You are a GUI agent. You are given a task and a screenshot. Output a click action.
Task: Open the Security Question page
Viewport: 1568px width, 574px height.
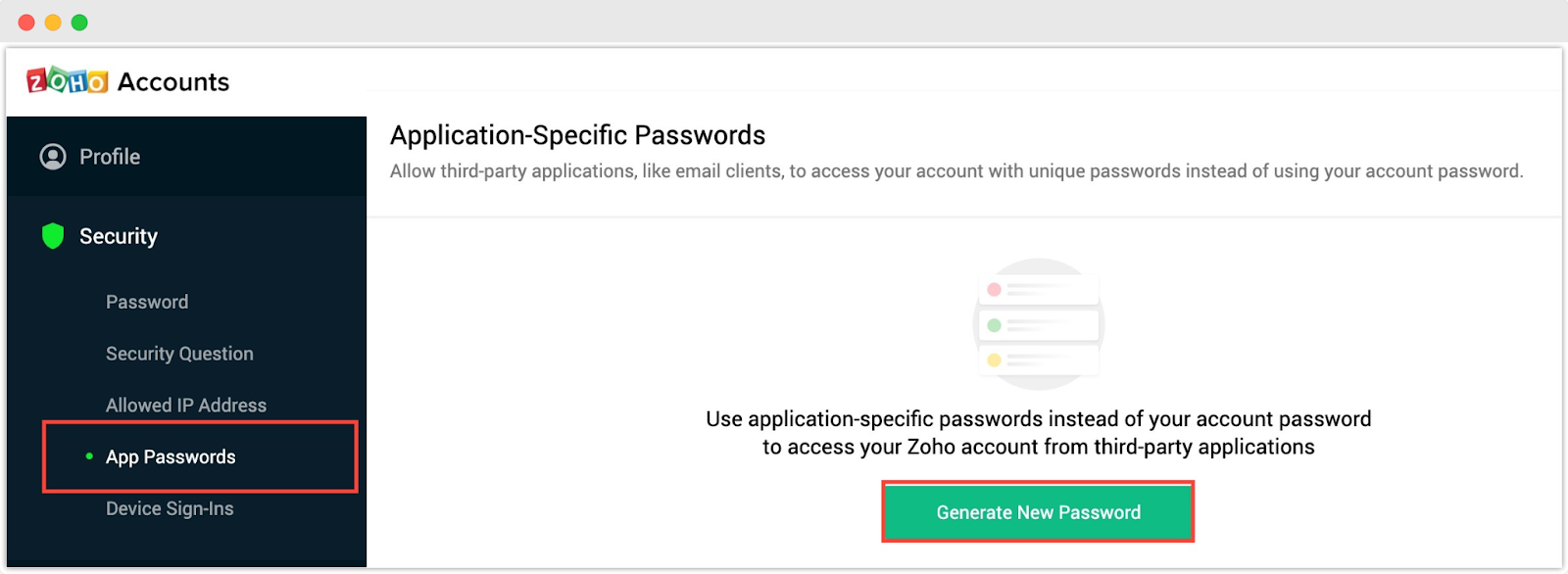[179, 354]
